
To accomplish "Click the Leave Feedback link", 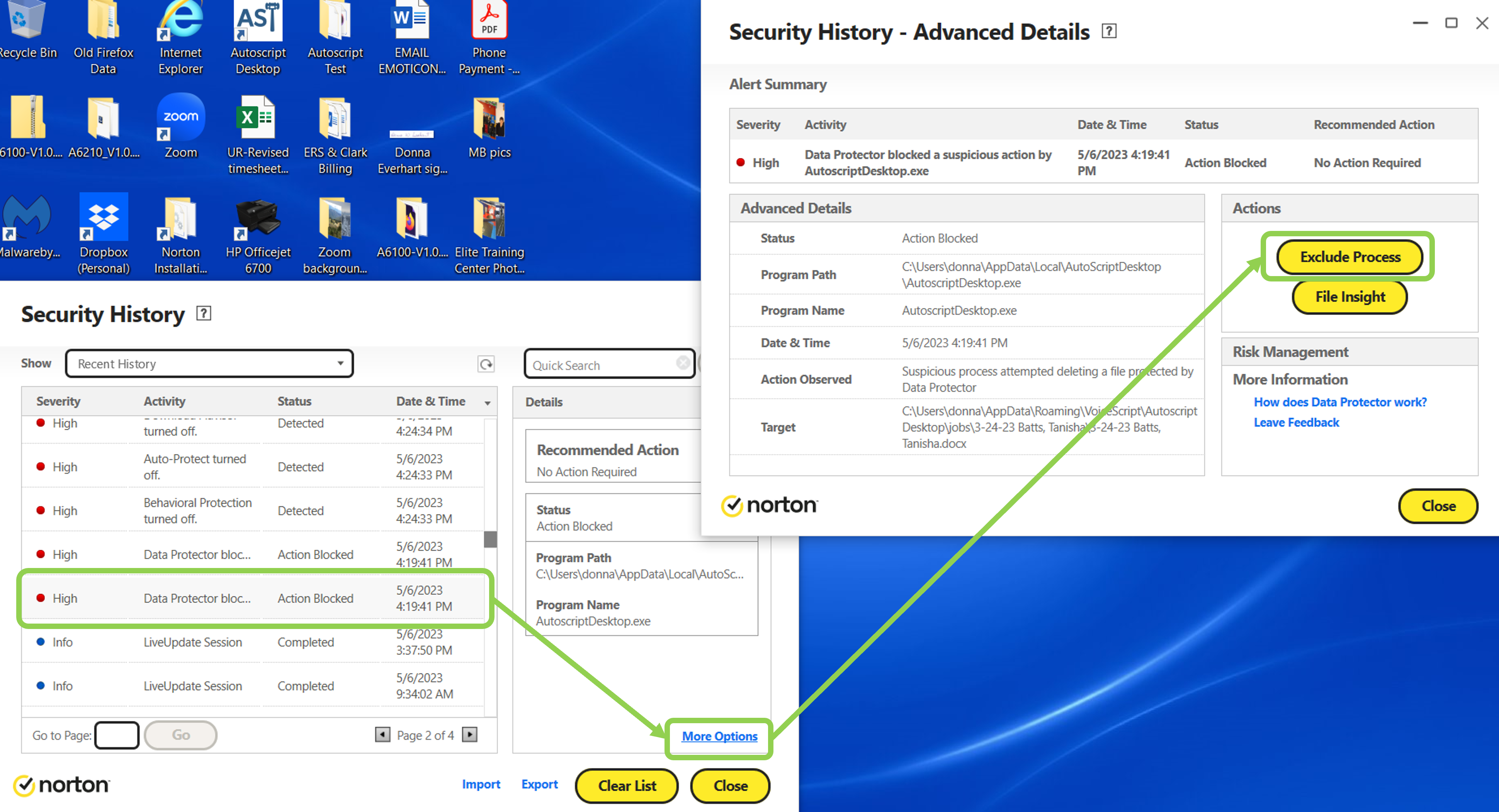I will 1297,423.
